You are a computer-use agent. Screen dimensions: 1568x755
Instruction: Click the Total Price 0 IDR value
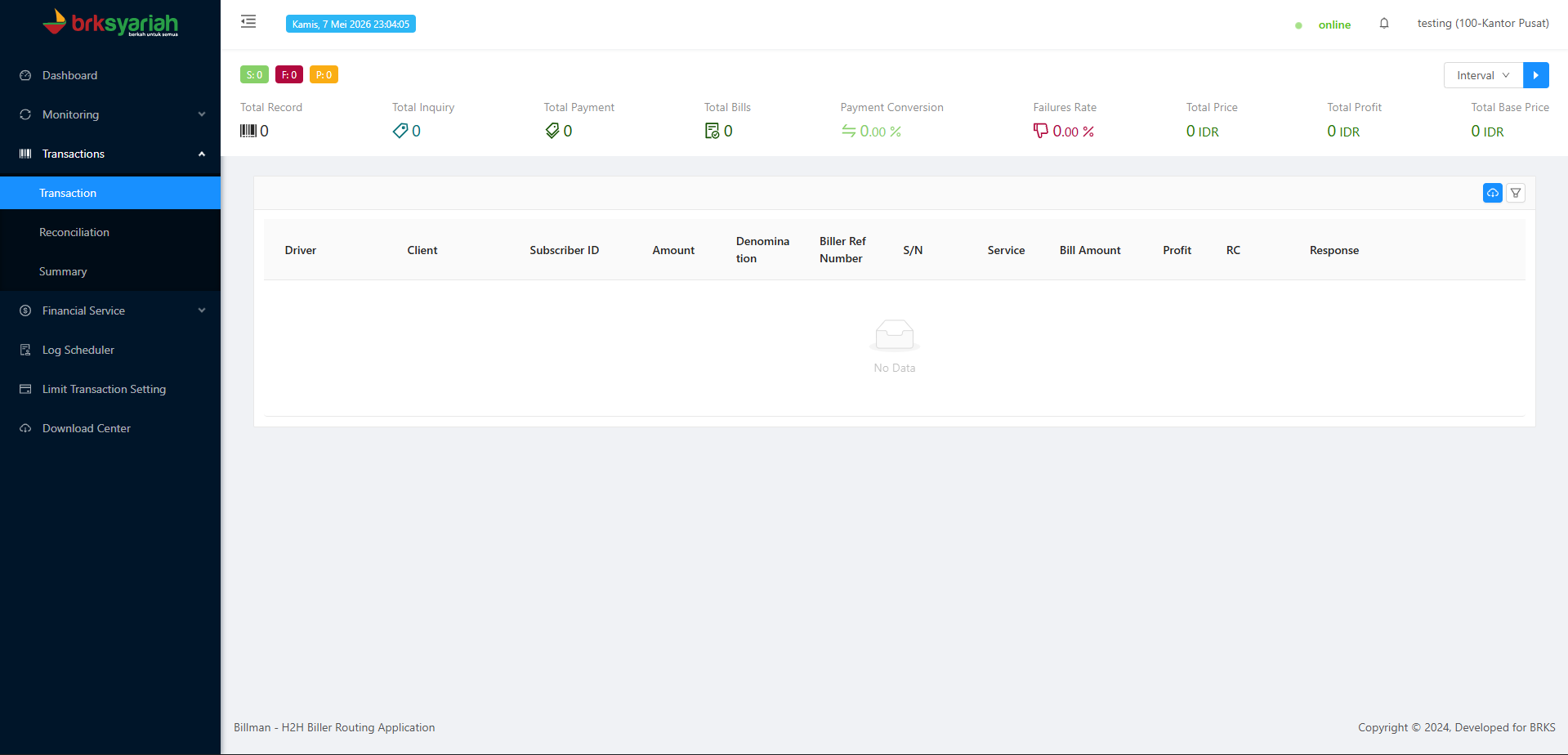coord(1202,132)
